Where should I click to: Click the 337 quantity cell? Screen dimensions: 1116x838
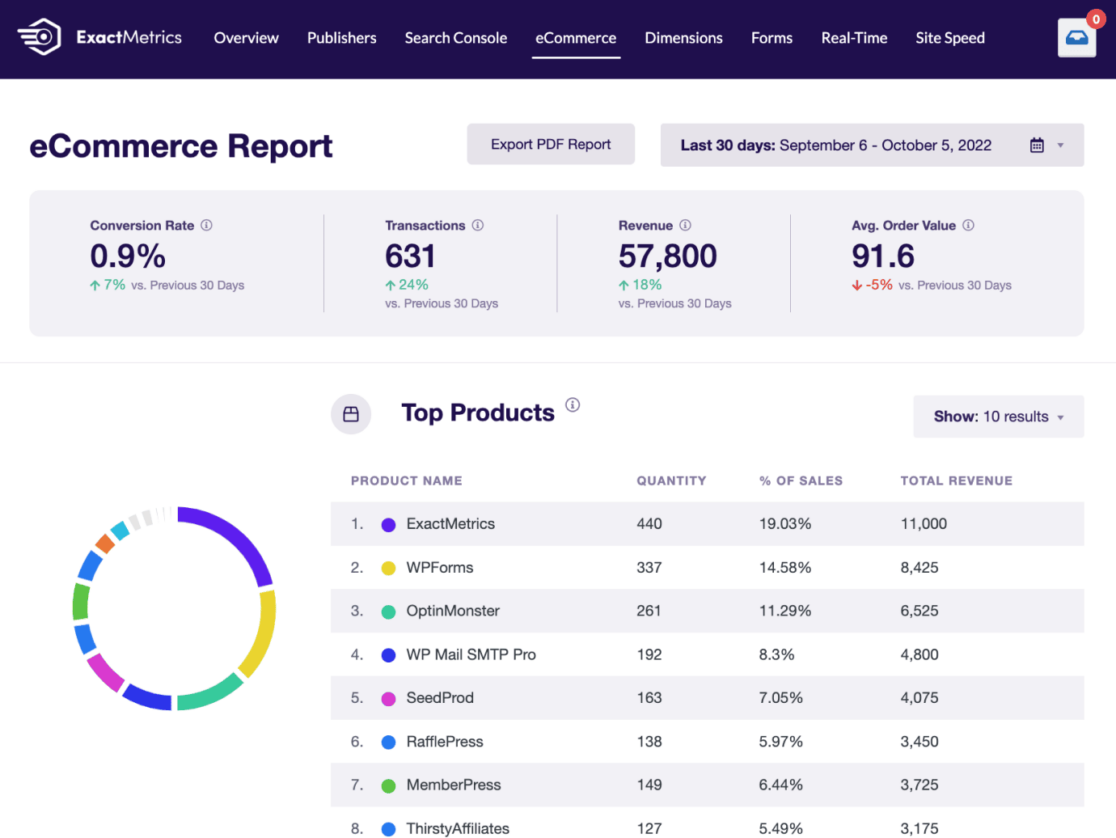pos(649,567)
